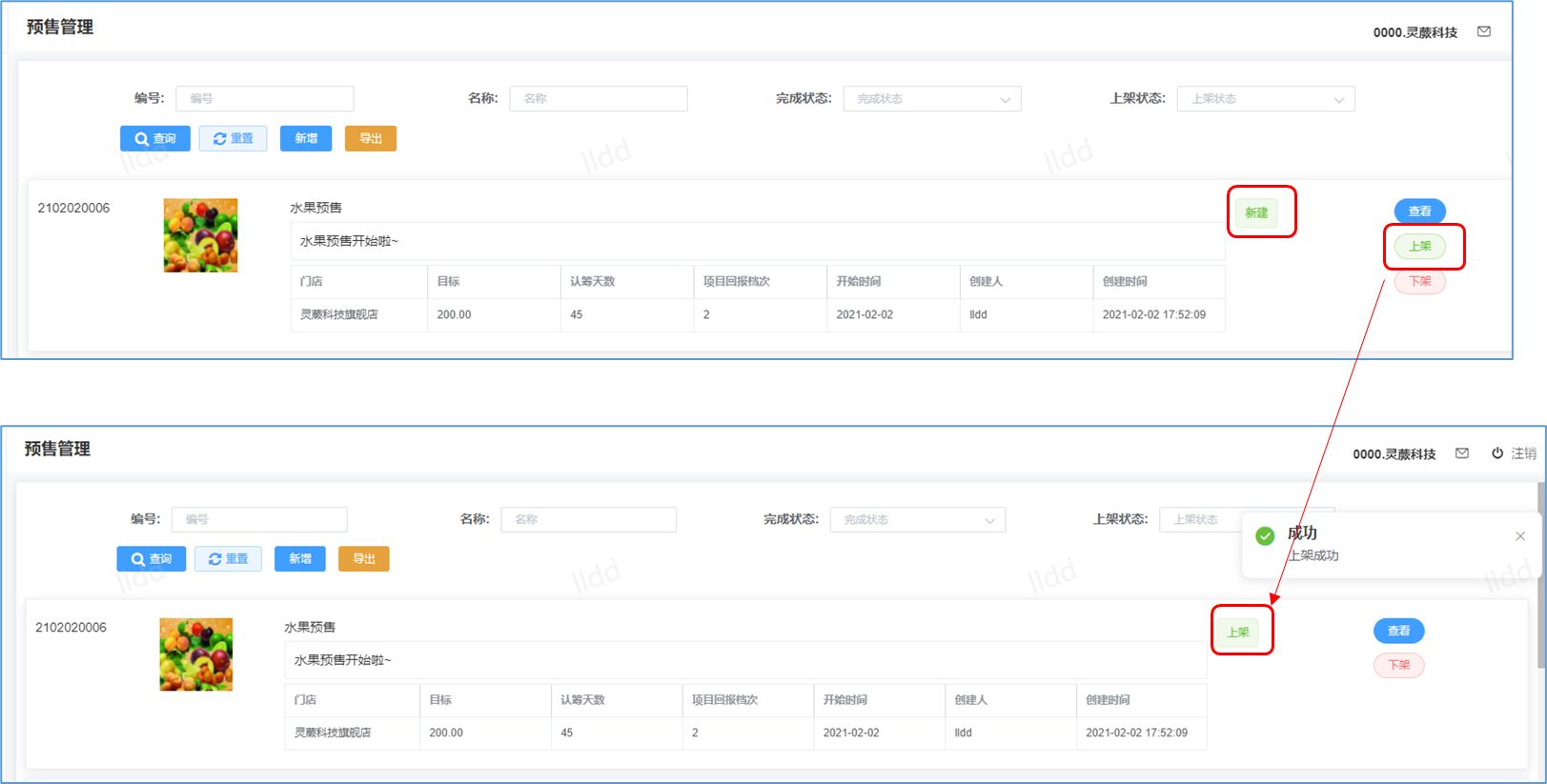Click 下架 button in the lower screenshot
Screen dimensions: 1547x784
pos(1399,665)
